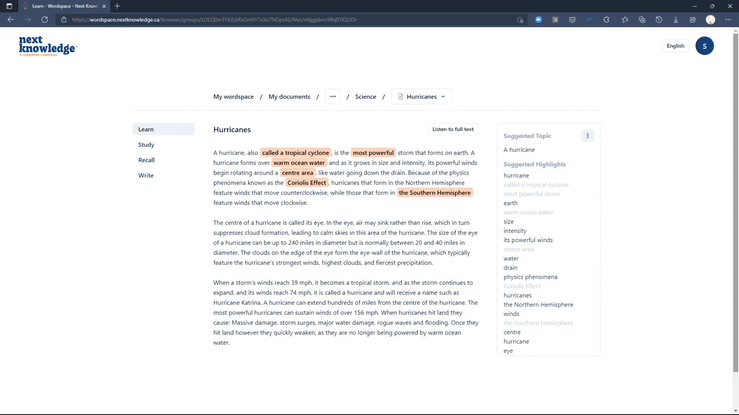Select 'A hurricane' suggested topic
739x415 pixels.
519,150
